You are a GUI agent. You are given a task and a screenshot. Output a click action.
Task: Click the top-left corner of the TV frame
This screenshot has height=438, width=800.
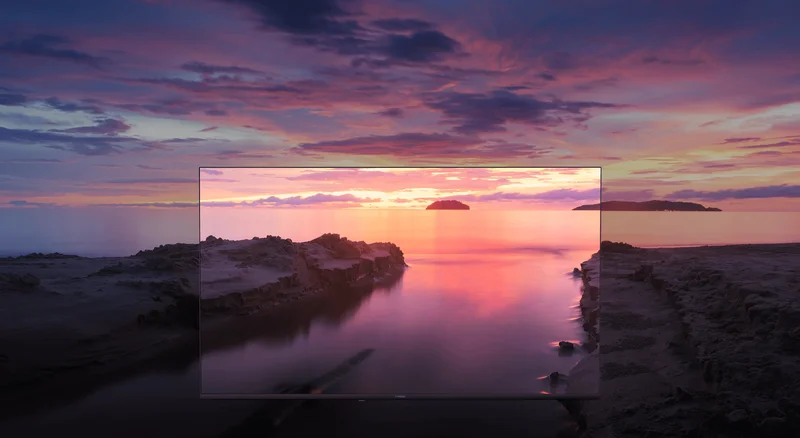201,169
